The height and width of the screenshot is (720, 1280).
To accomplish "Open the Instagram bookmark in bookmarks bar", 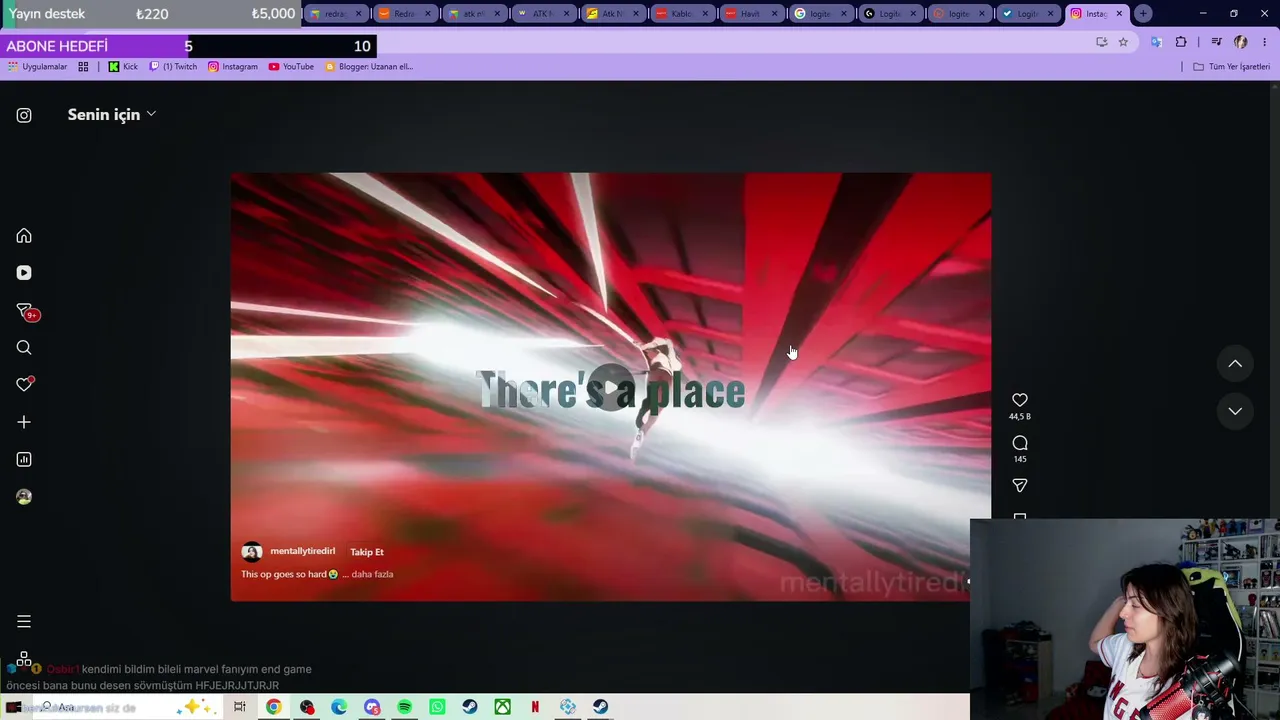I will pos(232,67).
